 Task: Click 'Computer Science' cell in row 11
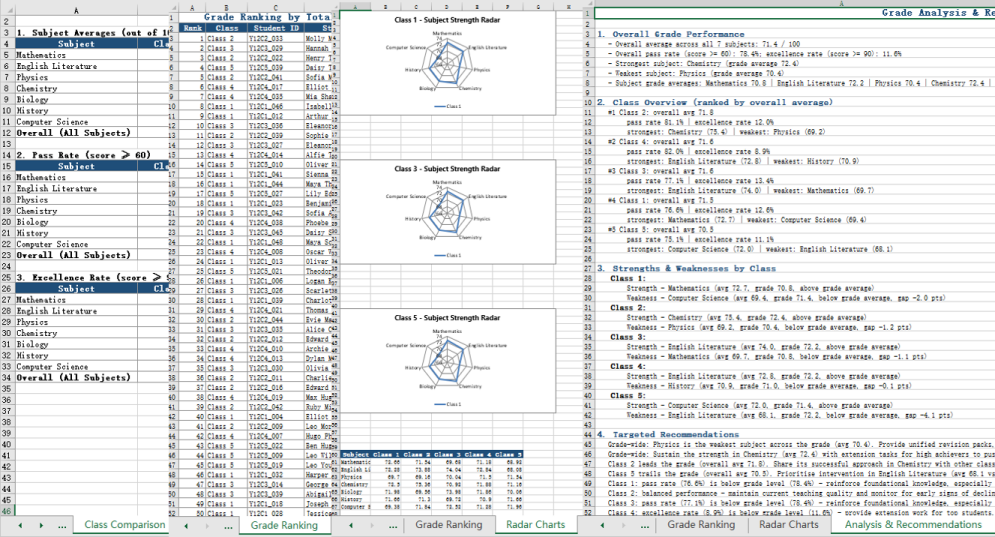76,122
